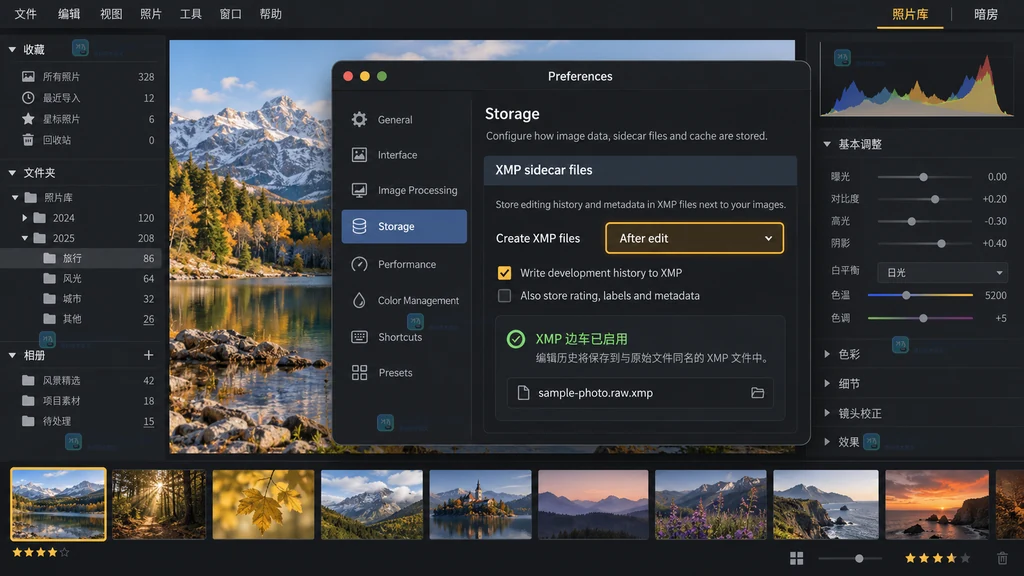The width and height of the screenshot is (1024, 576).
Task: Open the Create XMP files dropdown
Action: [x=694, y=238]
